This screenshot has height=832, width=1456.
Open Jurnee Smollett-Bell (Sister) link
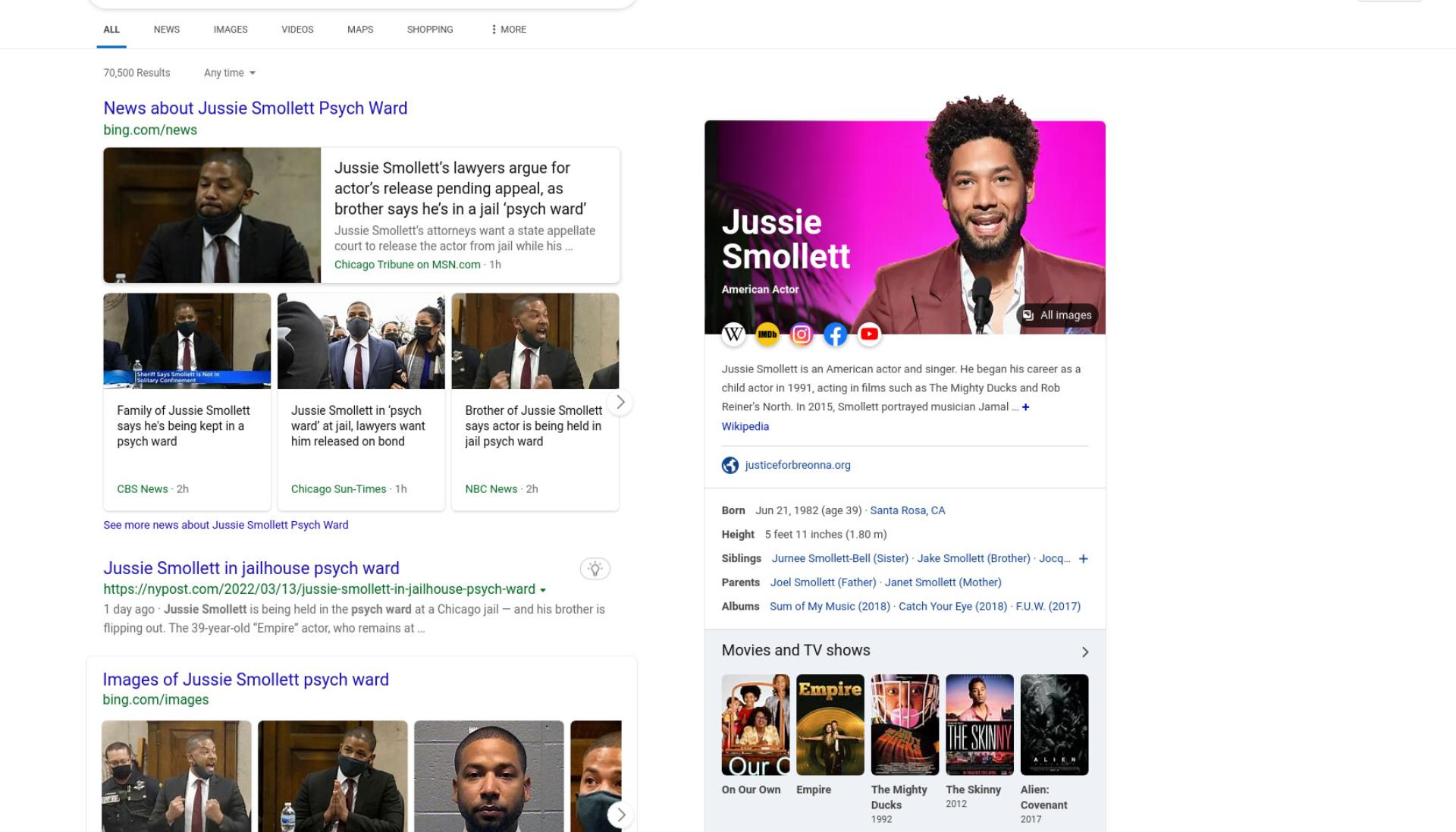tap(840, 558)
